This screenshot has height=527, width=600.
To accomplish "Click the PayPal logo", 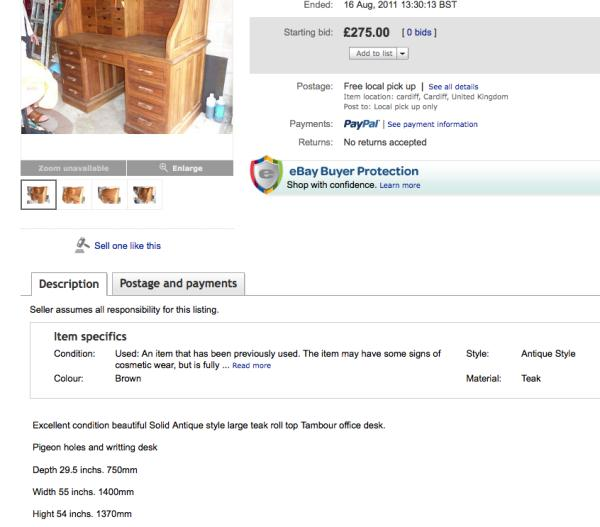I will click(x=360, y=124).
